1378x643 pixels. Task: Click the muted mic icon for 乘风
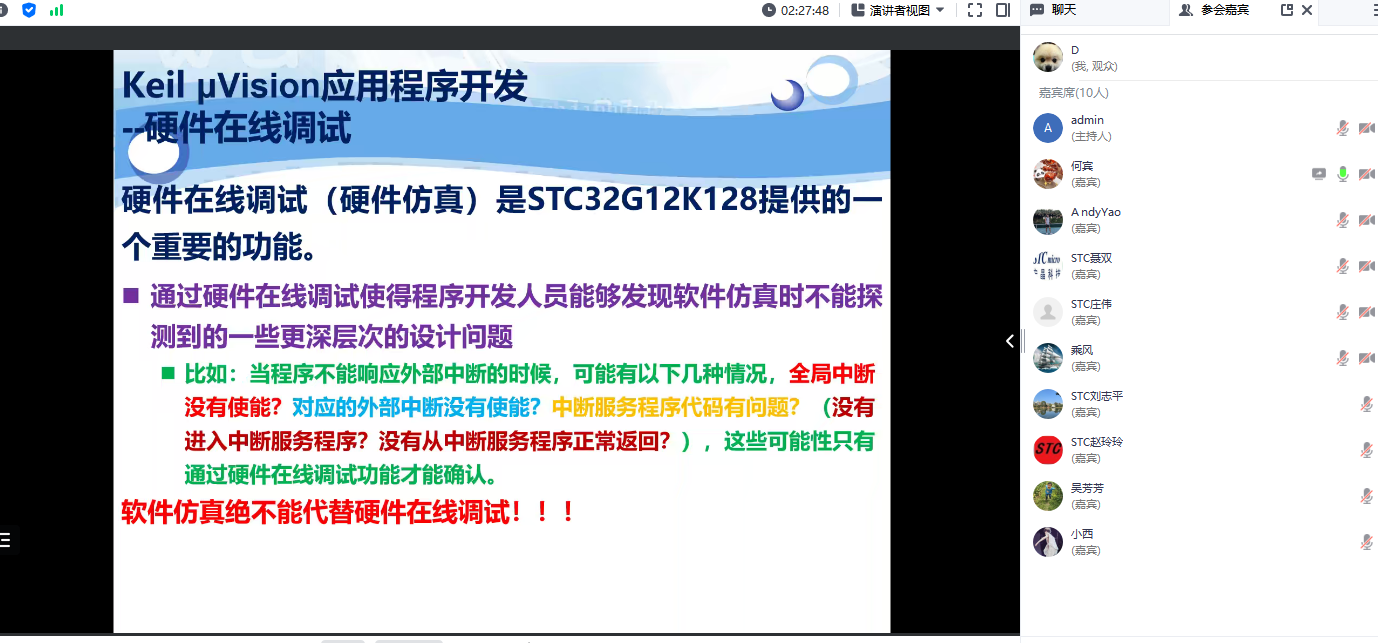(x=1343, y=358)
